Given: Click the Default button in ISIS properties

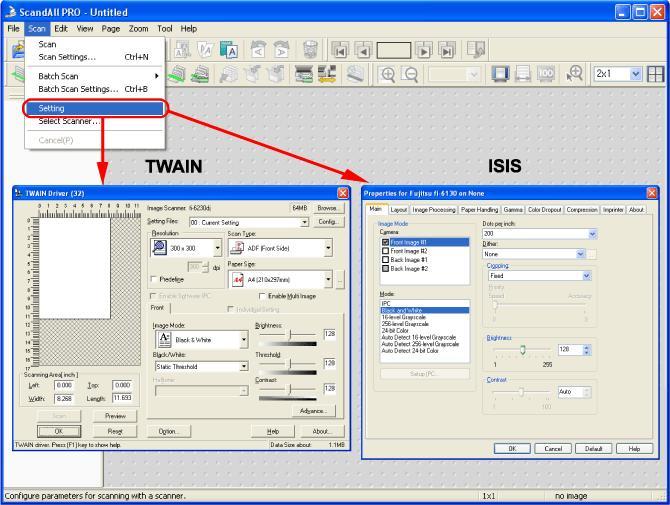Looking at the screenshot, I should pos(593,449).
